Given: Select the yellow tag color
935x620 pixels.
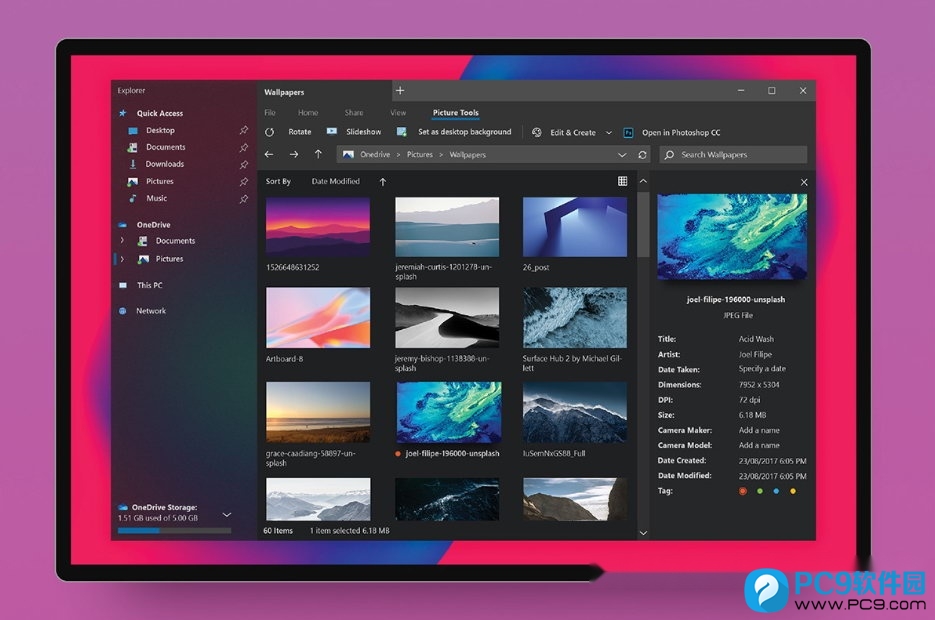Looking at the screenshot, I should tap(792, 491).
